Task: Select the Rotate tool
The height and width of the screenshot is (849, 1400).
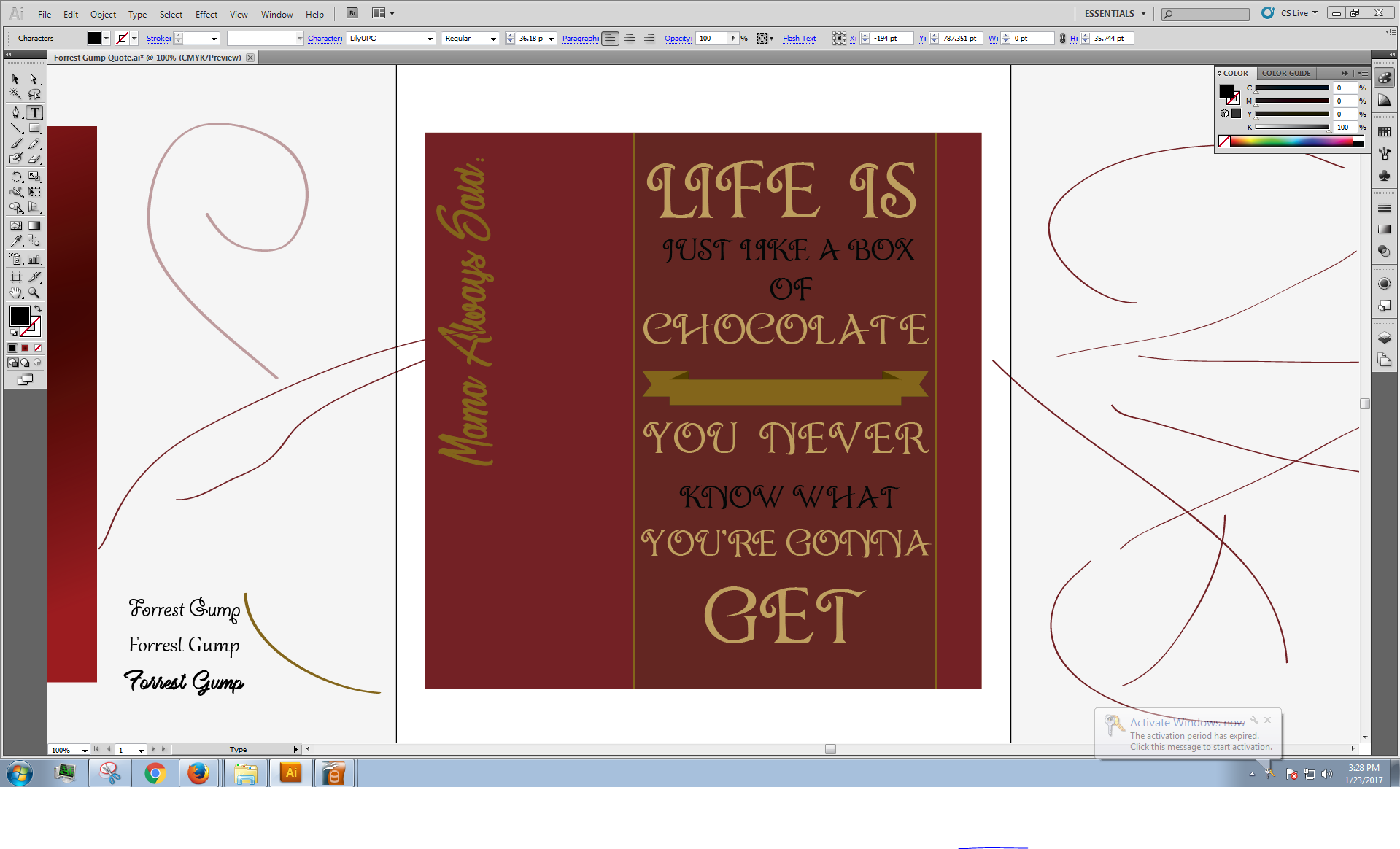Action: [15, 177]
